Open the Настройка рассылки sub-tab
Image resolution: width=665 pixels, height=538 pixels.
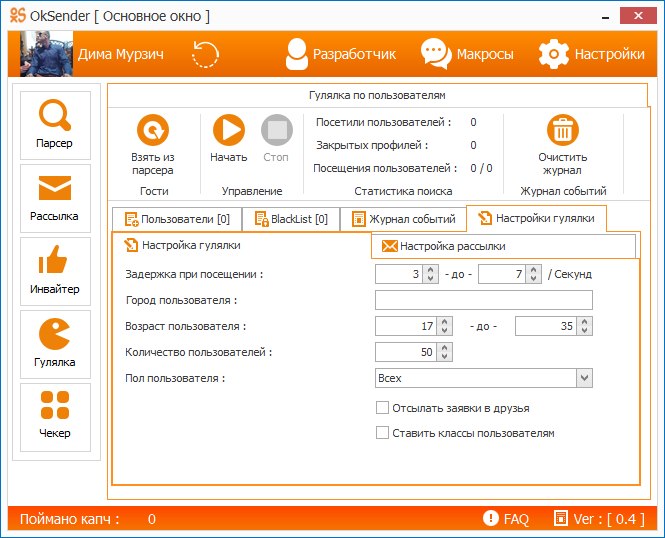[x=504, y=246]
